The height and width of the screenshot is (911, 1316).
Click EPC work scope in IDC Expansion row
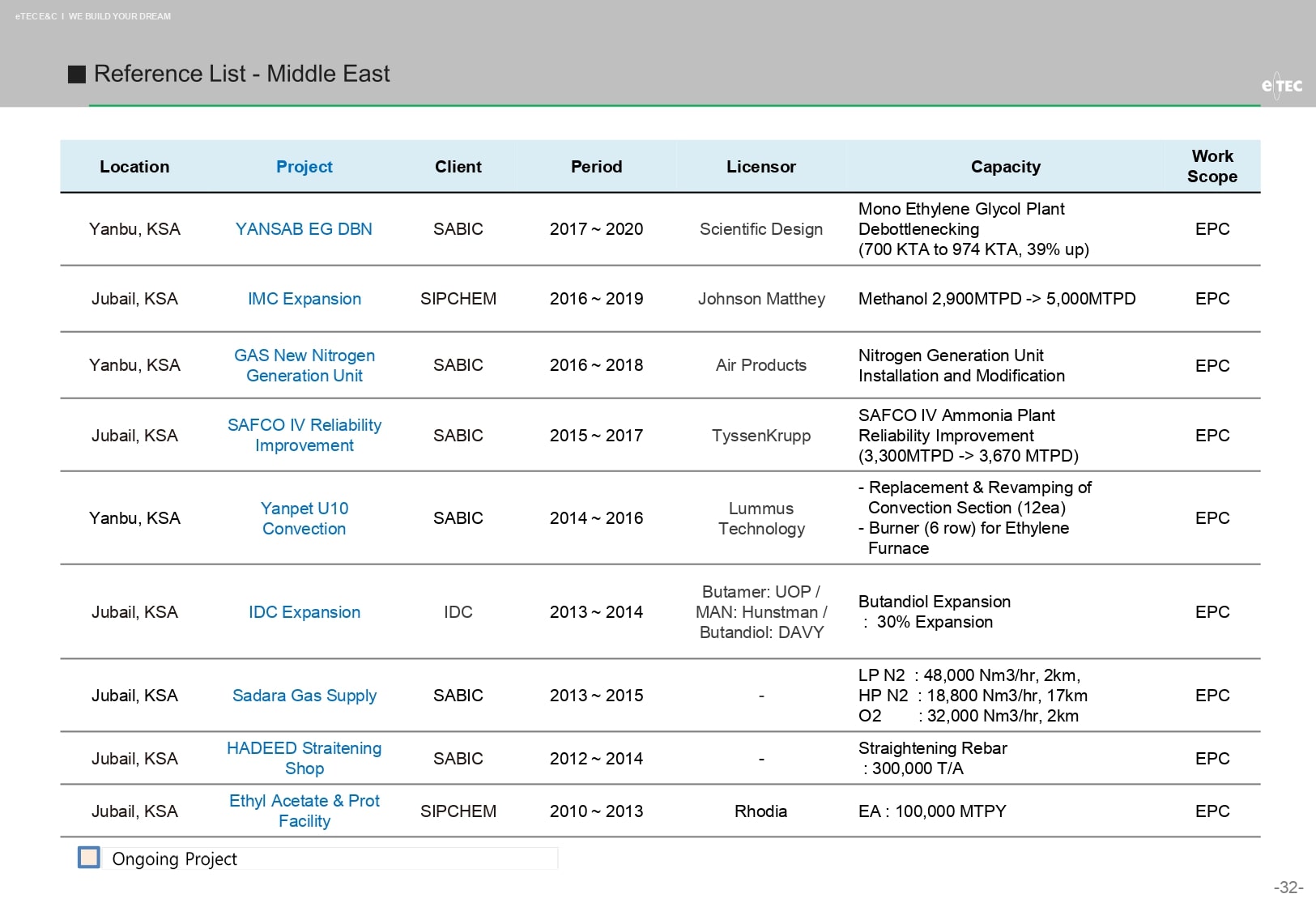[x=1212, y=612]
